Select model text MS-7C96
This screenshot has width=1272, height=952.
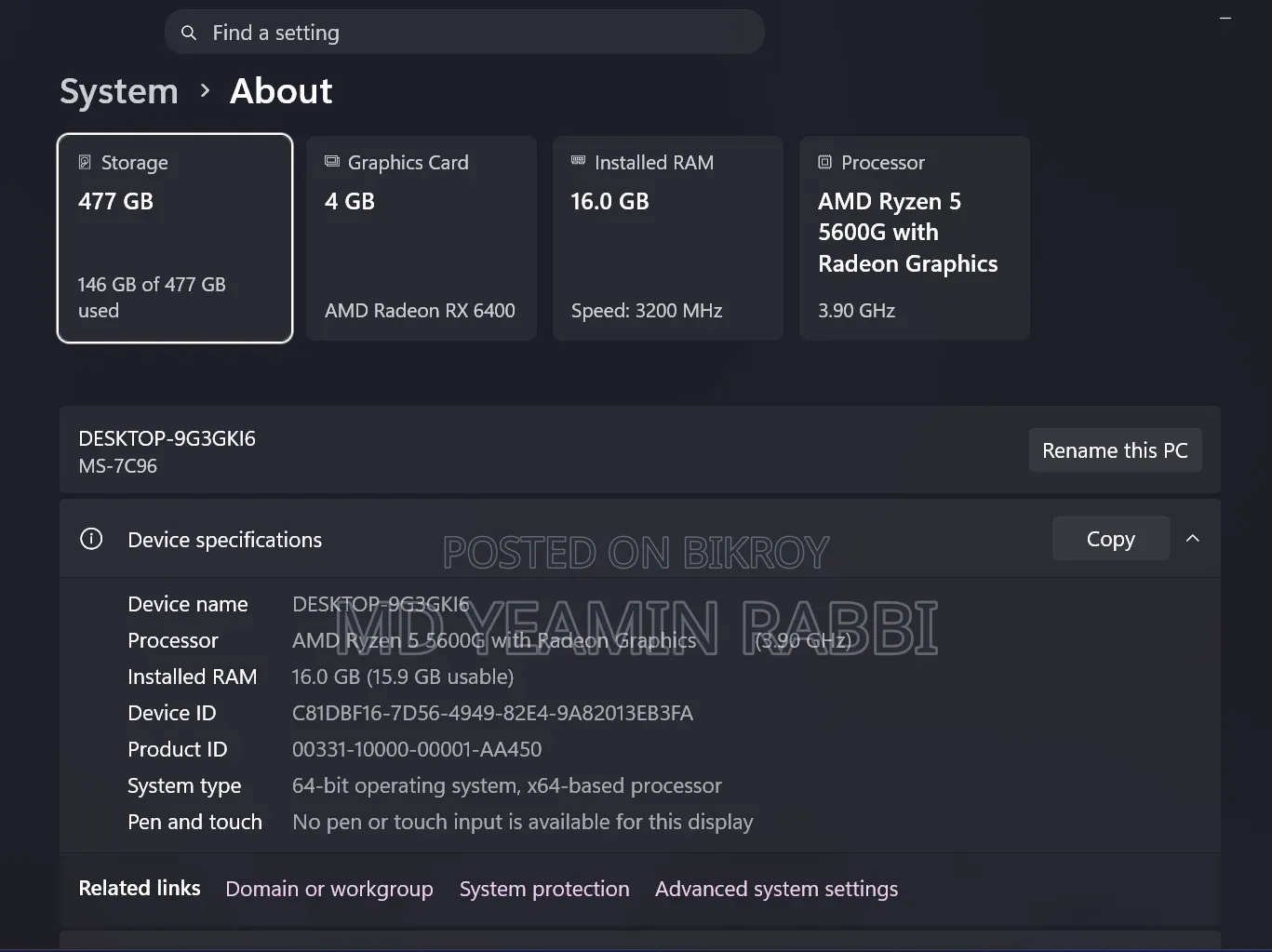[x=118, y=465]
